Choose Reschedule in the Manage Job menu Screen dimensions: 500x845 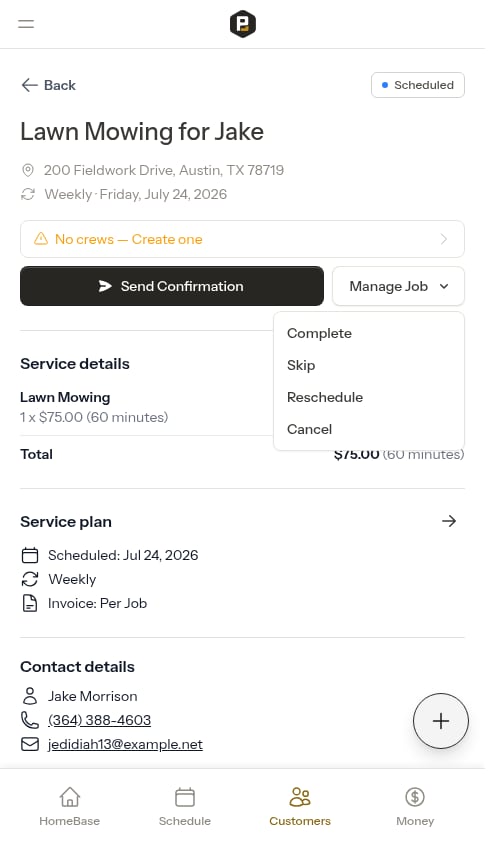(324, 397)
